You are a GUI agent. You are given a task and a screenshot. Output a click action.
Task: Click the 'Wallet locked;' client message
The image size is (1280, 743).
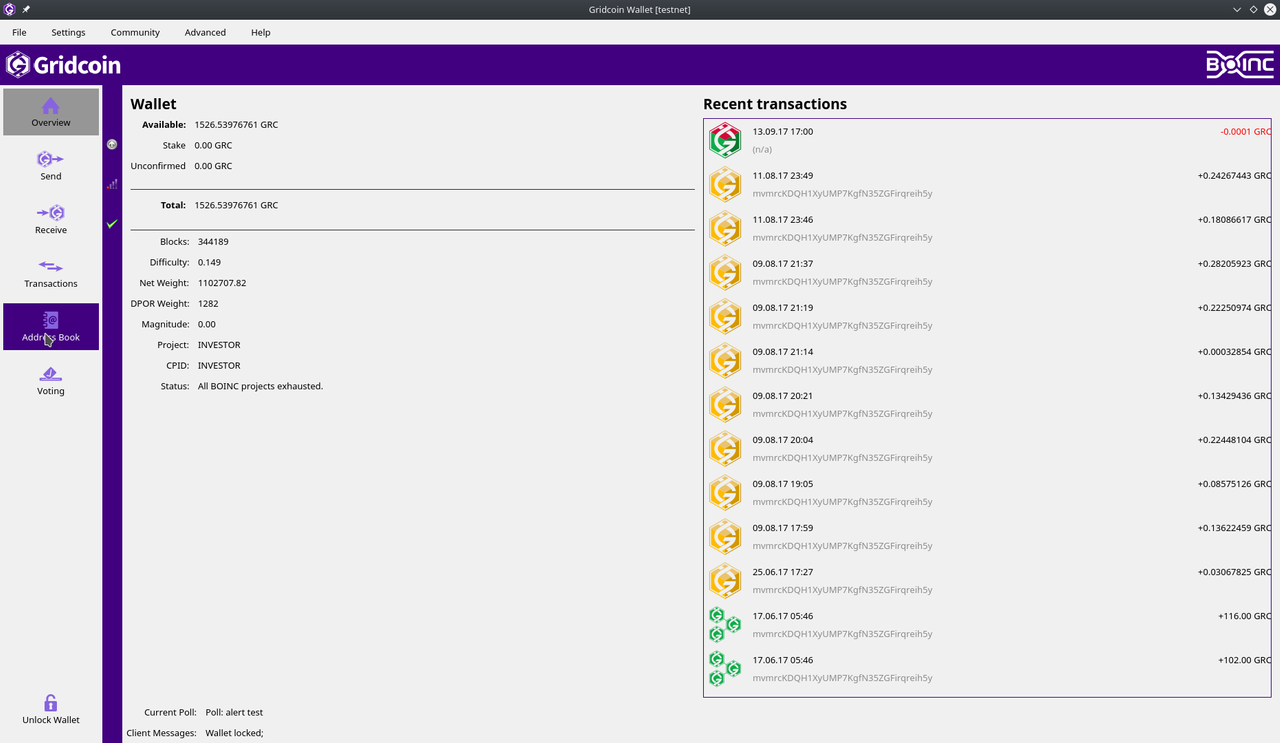pyautogui.click(x=234, y=733)
